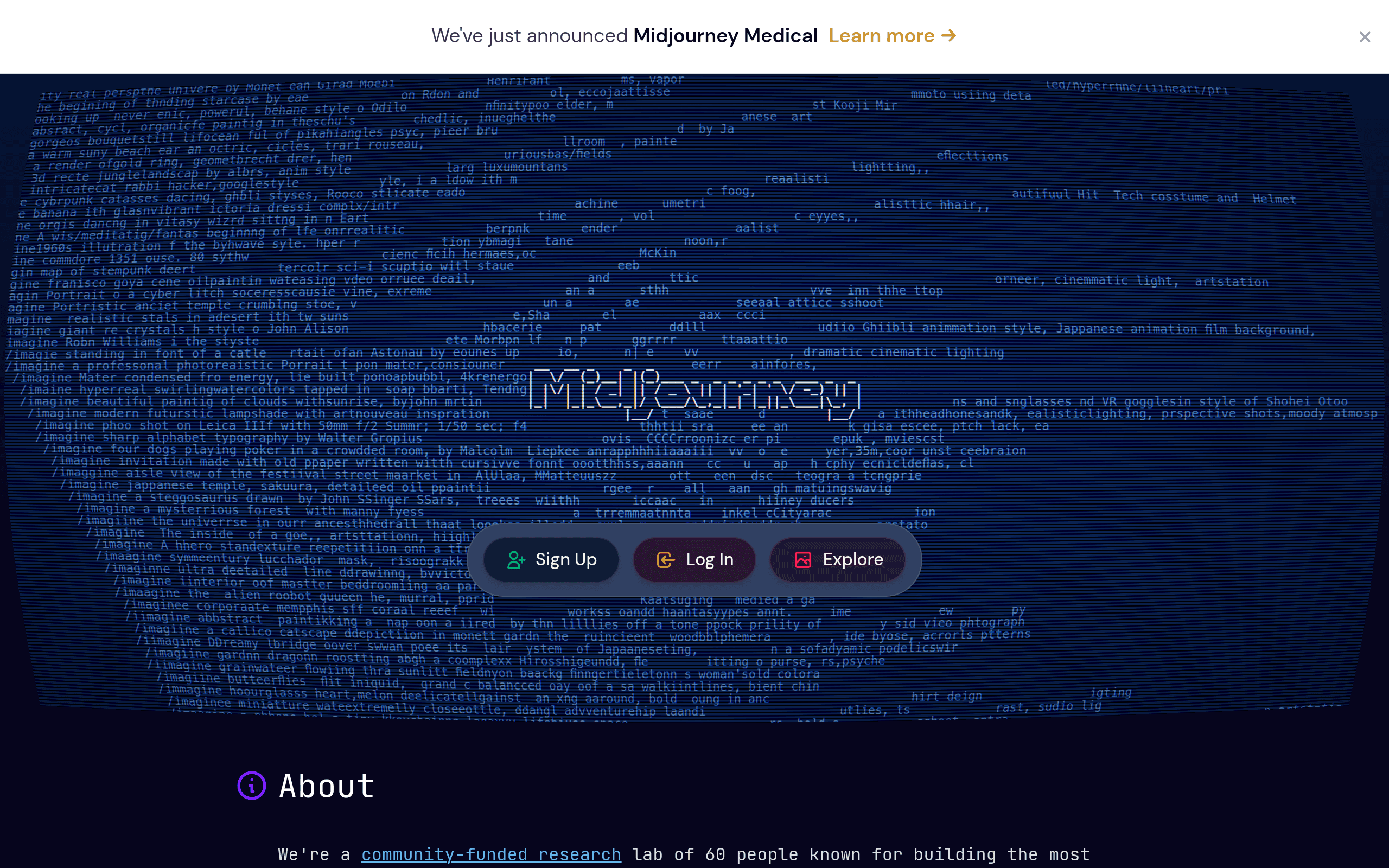This screenshot has width=1389, height=868.
Task: Click the orange log-in arrow icon
Action: pos(666,560)
